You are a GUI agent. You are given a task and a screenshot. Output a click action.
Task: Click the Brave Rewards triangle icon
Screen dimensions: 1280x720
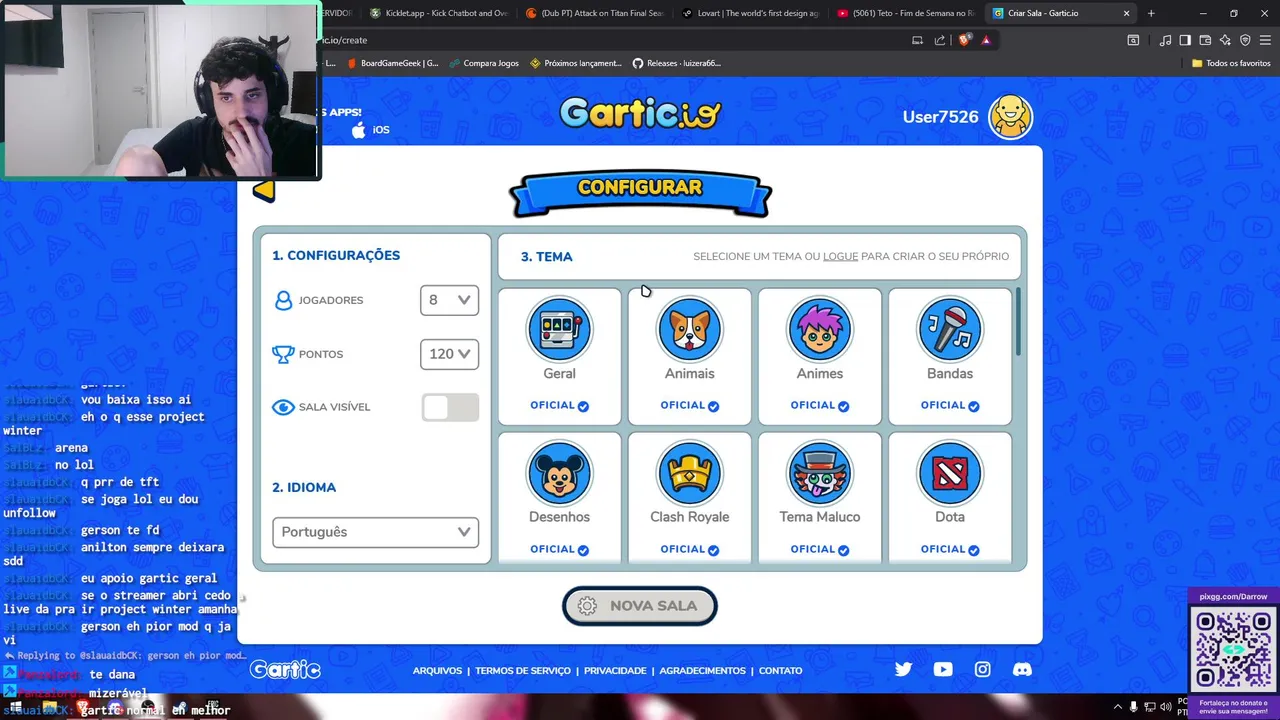coord(986,40)
